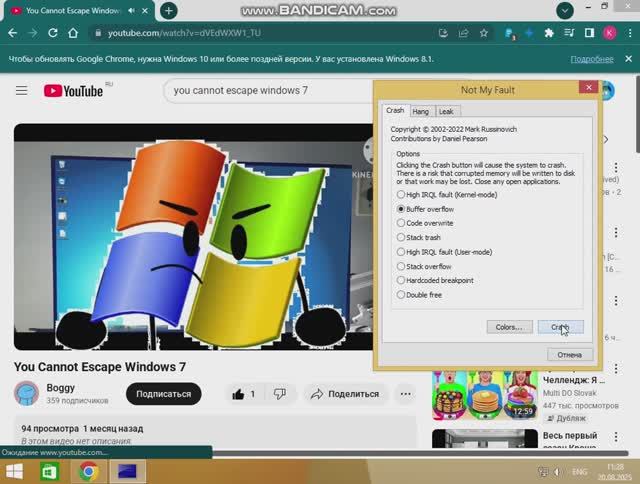Open the YouTube hamburger guide menu

click(22, 91)
